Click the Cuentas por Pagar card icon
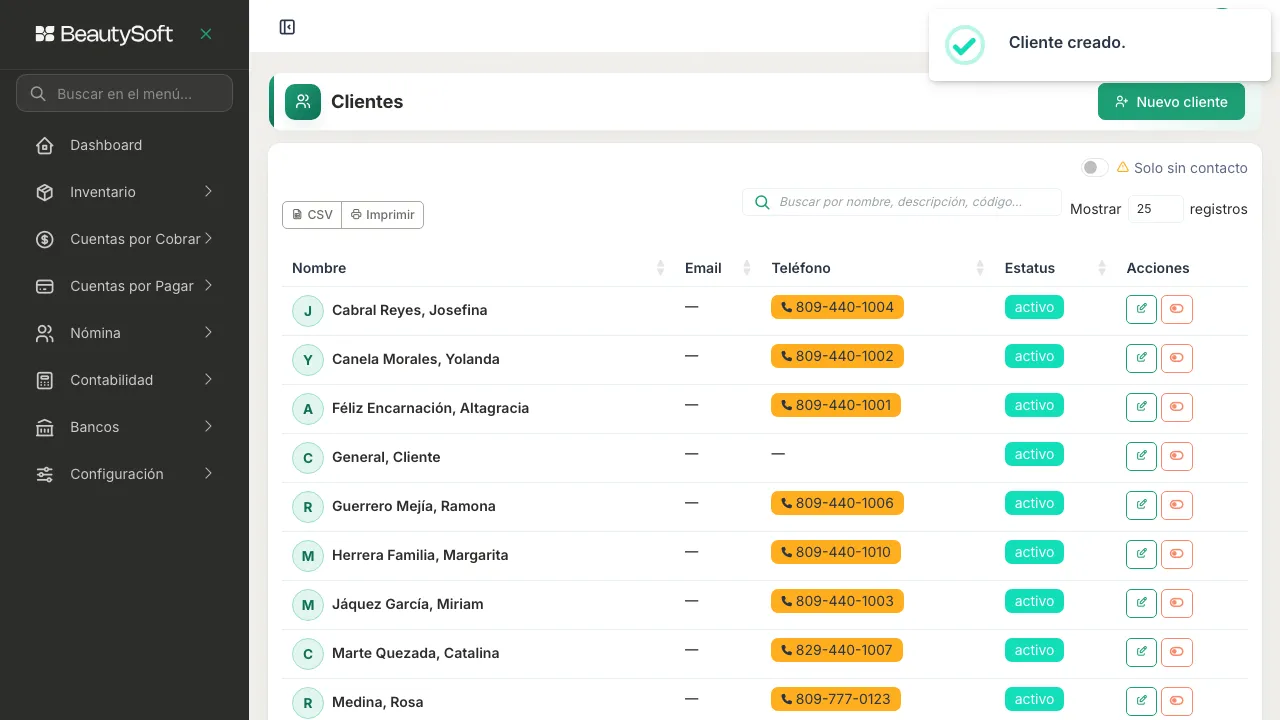Screen dimensions: 1280x720 point(45,287)
